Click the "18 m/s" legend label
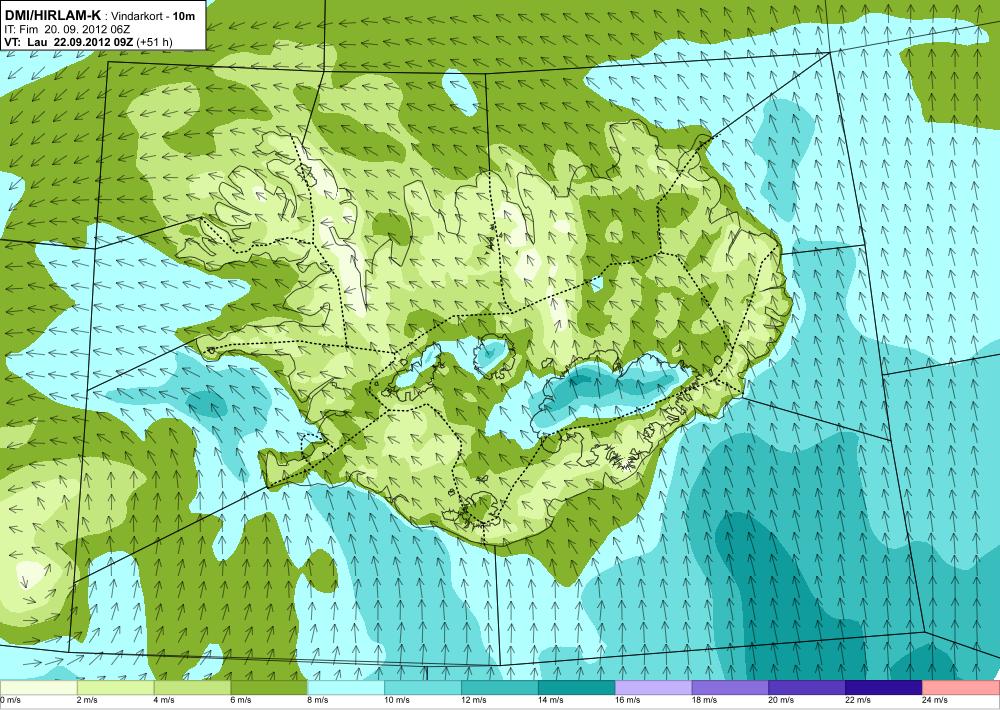This screenshot has height=710, width=1000. click(705, 700)
